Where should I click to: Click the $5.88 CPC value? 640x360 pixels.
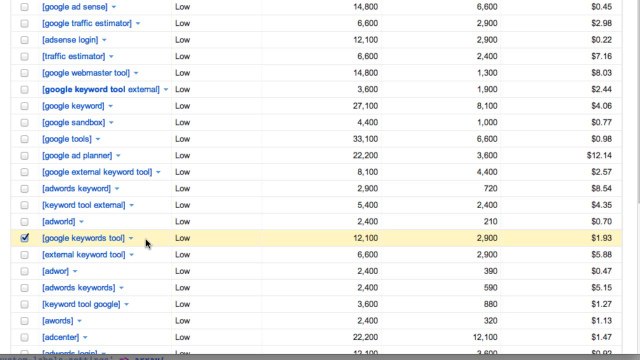[601, 255]
